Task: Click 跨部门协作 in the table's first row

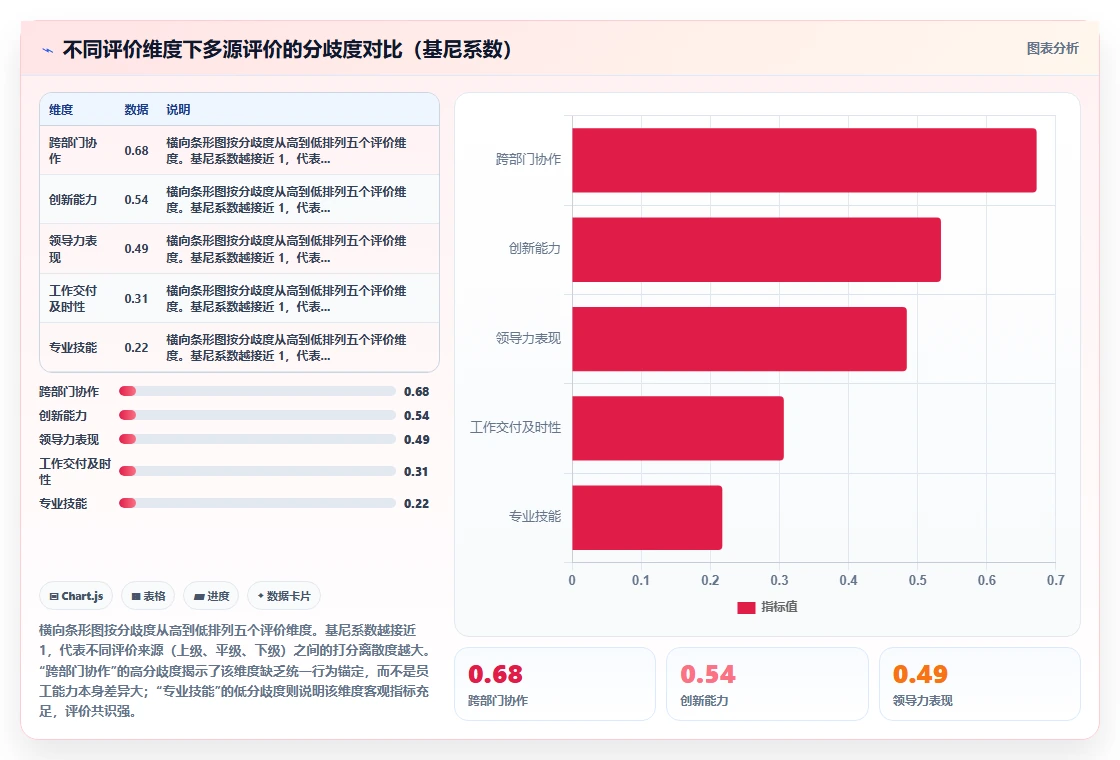Action: tap(73, 151)
